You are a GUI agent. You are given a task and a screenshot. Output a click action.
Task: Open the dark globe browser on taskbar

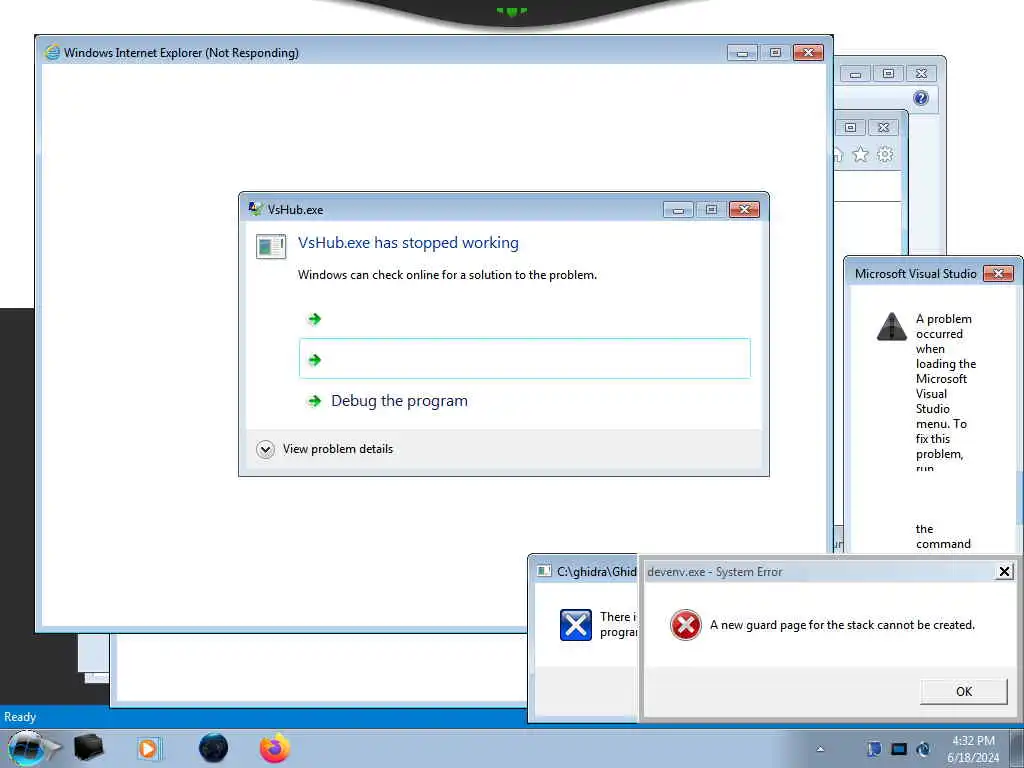pos(214,748)
